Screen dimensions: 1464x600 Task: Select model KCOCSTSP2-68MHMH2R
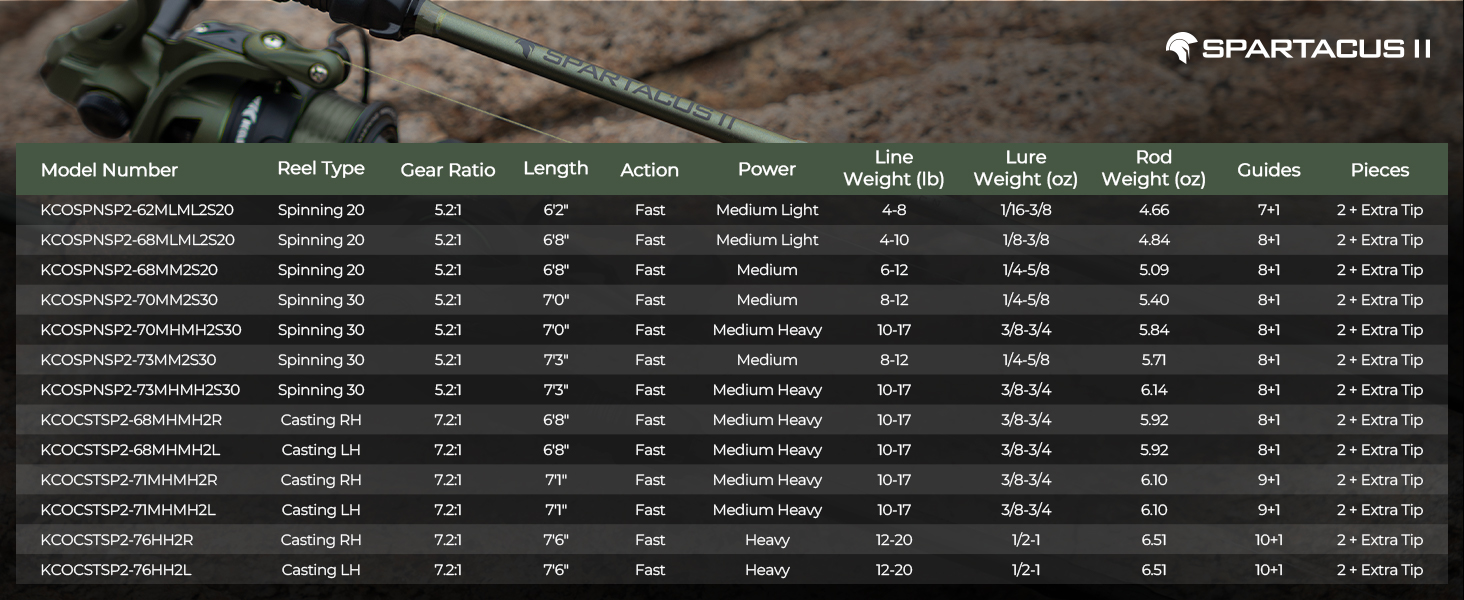131,420
